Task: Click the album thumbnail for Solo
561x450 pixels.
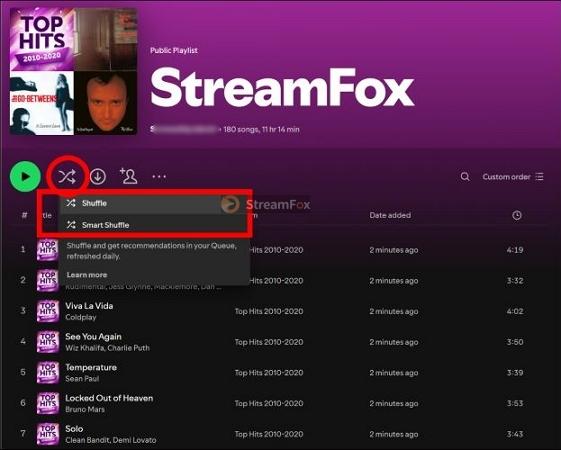Action: tap(48, 434)
